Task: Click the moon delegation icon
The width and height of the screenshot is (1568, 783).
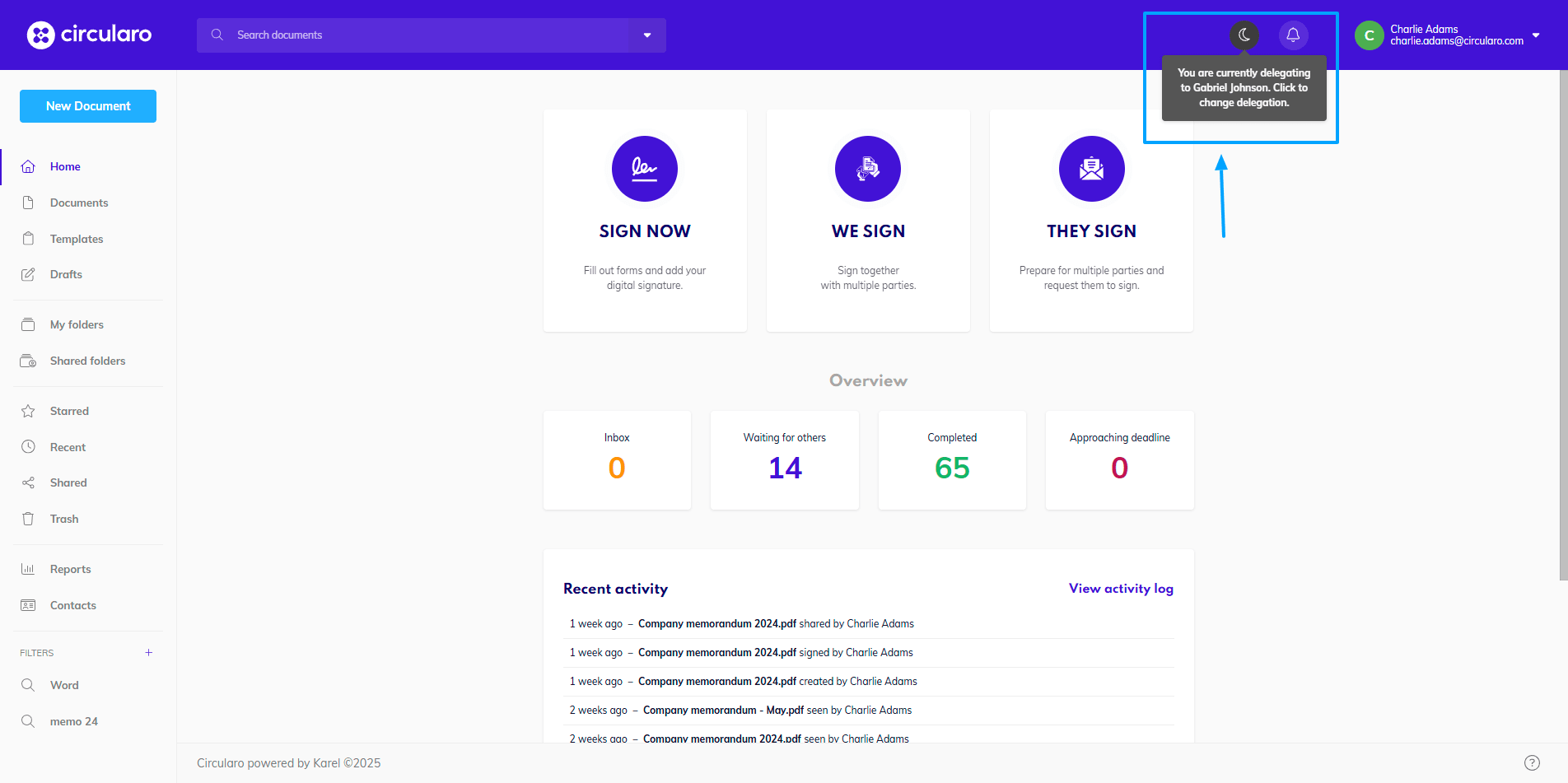Action: click(1244, 35)
